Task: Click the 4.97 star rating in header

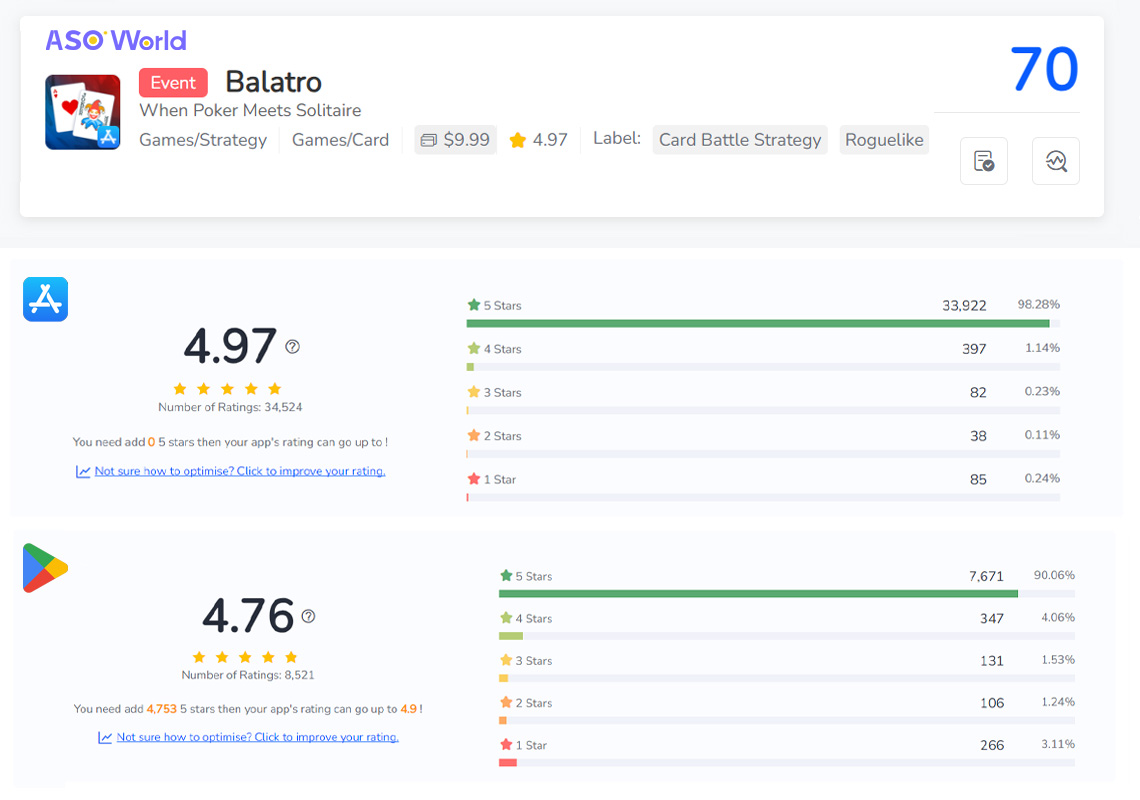Action: pos(539,140)
